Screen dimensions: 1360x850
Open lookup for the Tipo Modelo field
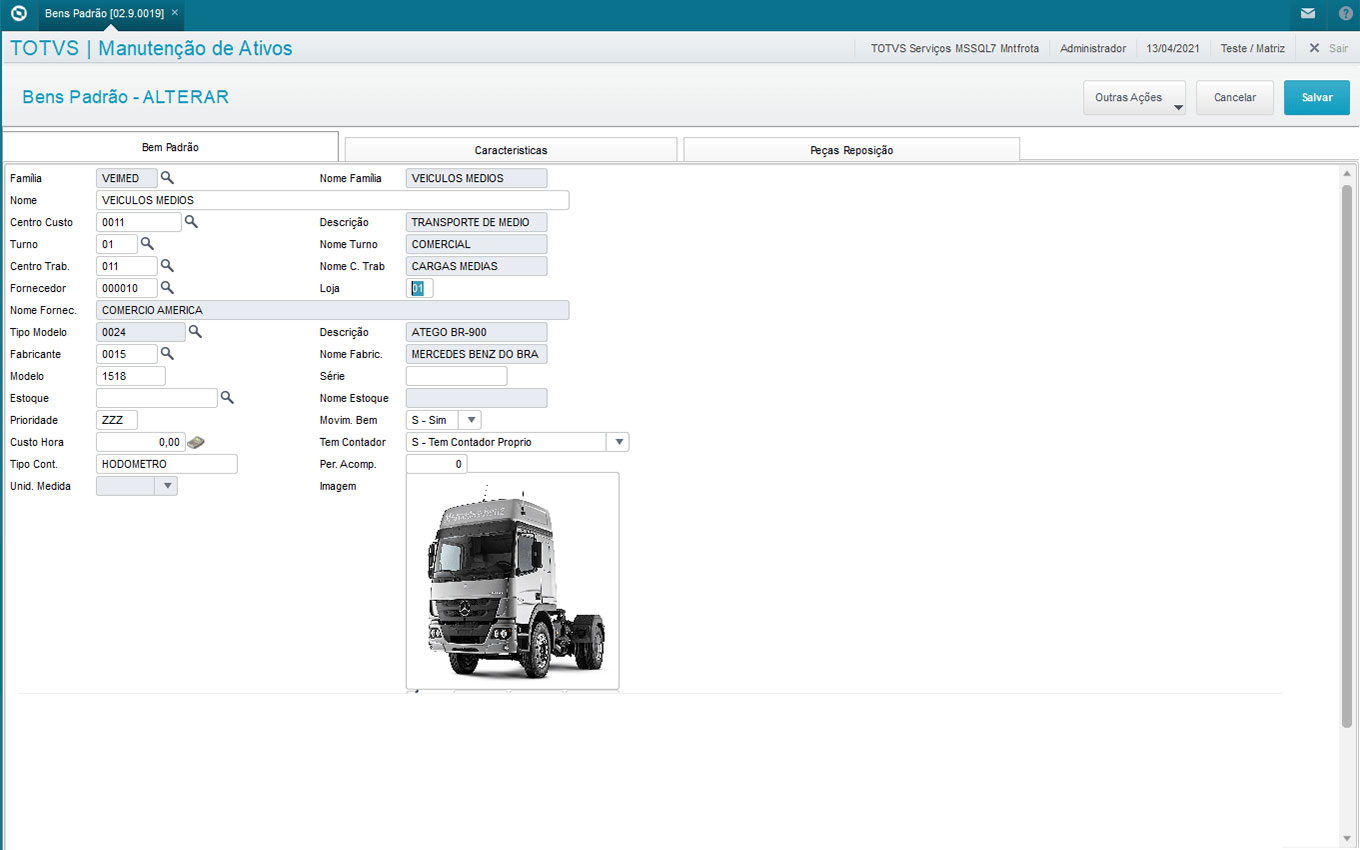195,332
